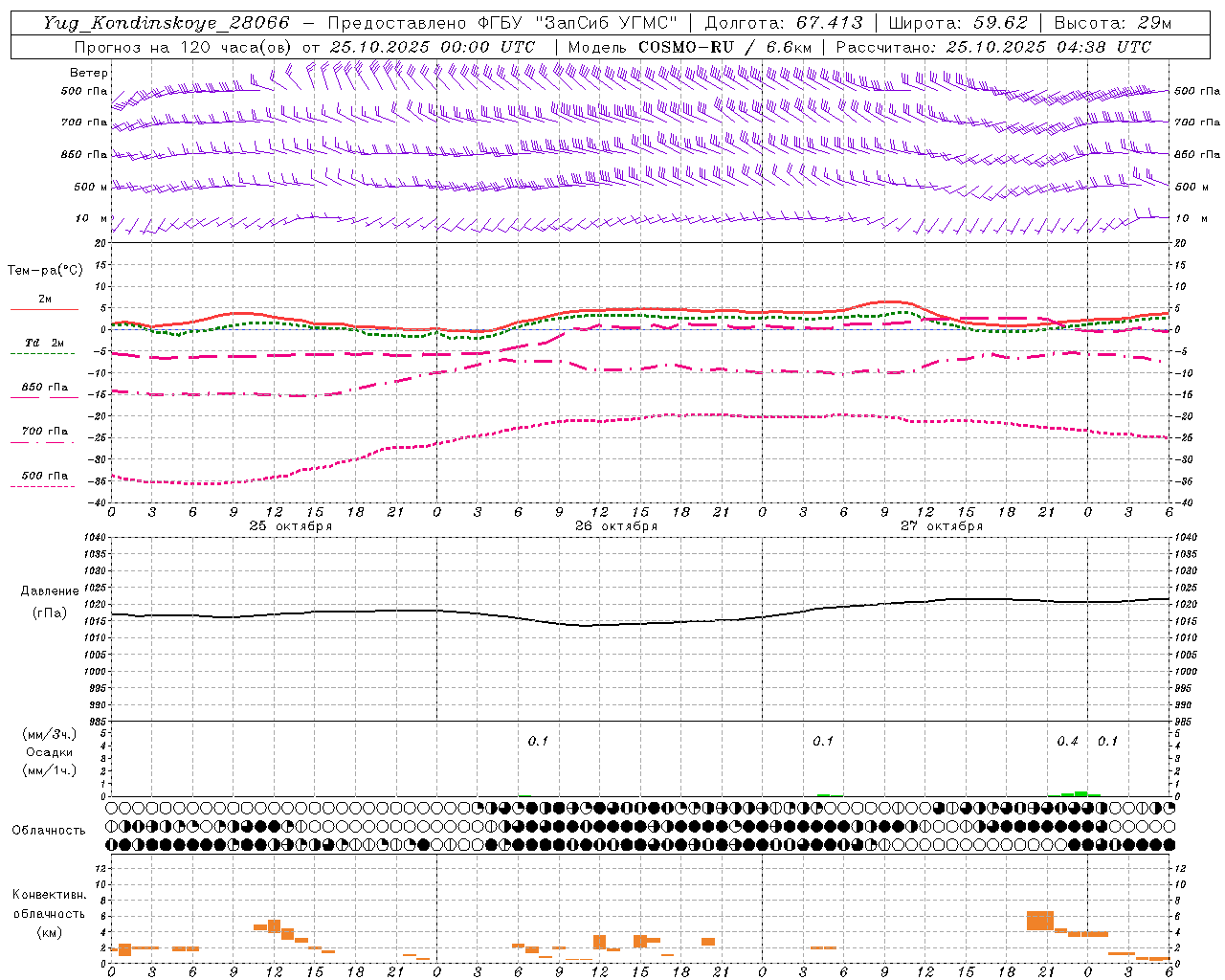Click the Высота: 29м header entry
The image size is (1225, 980).
tap(1112, 23)
